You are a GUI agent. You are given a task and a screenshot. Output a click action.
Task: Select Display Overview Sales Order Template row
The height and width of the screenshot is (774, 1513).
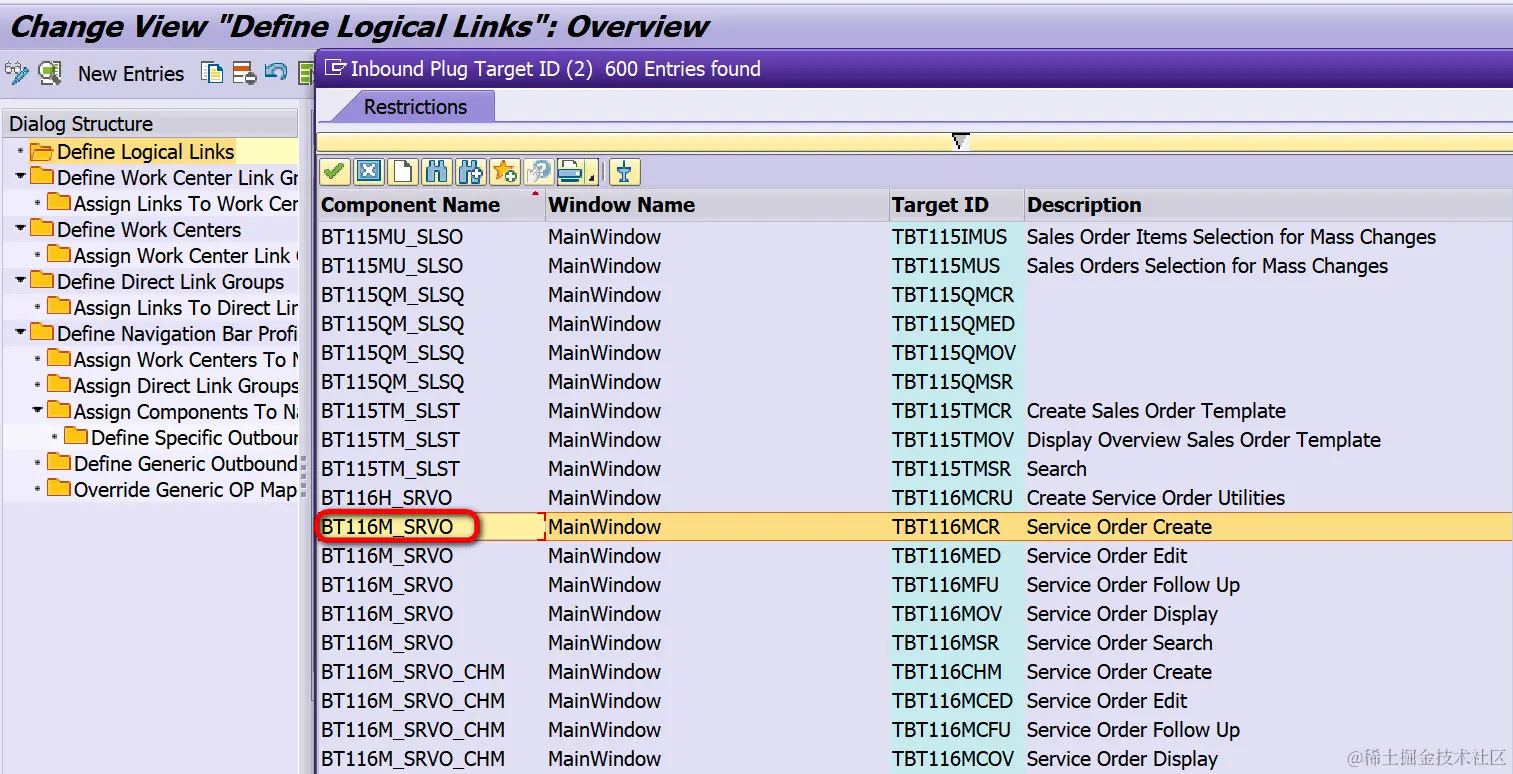coord(915,440)
